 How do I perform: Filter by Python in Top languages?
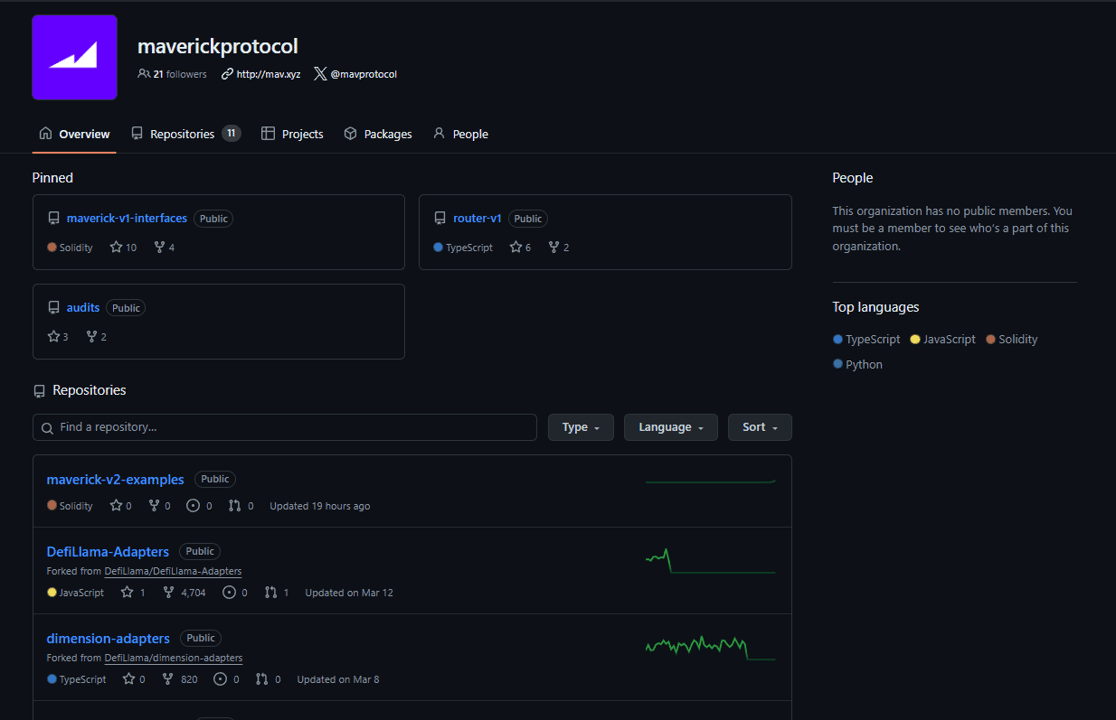858,364
